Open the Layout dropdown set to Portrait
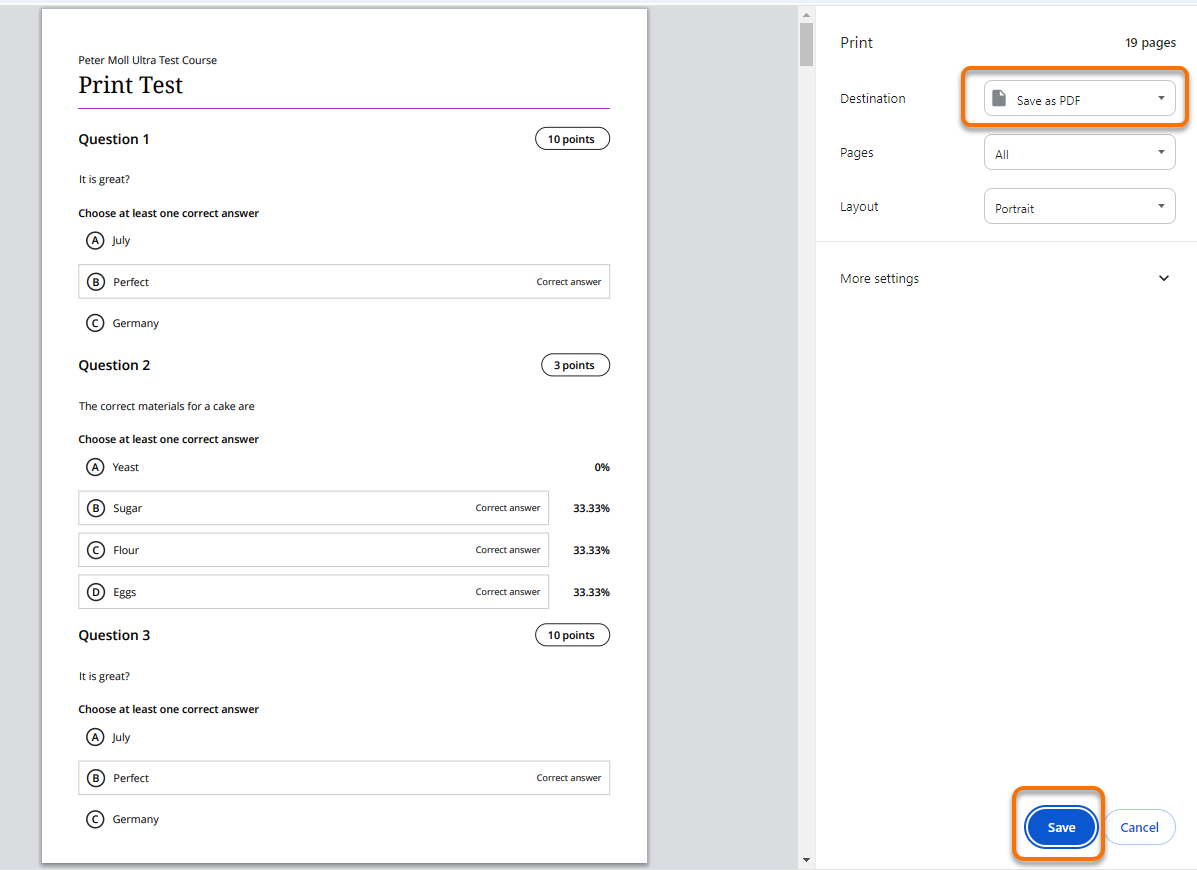Screen dimensions: 1197x870 tap(1079, 207)
